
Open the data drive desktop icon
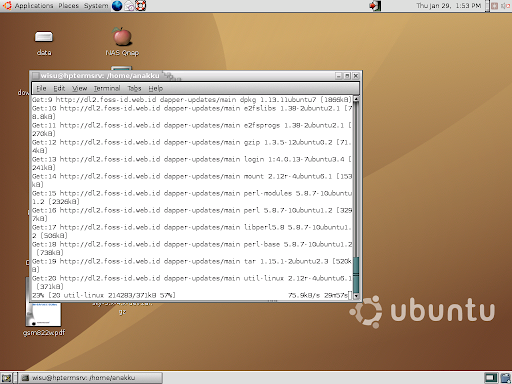coord(44,43)
